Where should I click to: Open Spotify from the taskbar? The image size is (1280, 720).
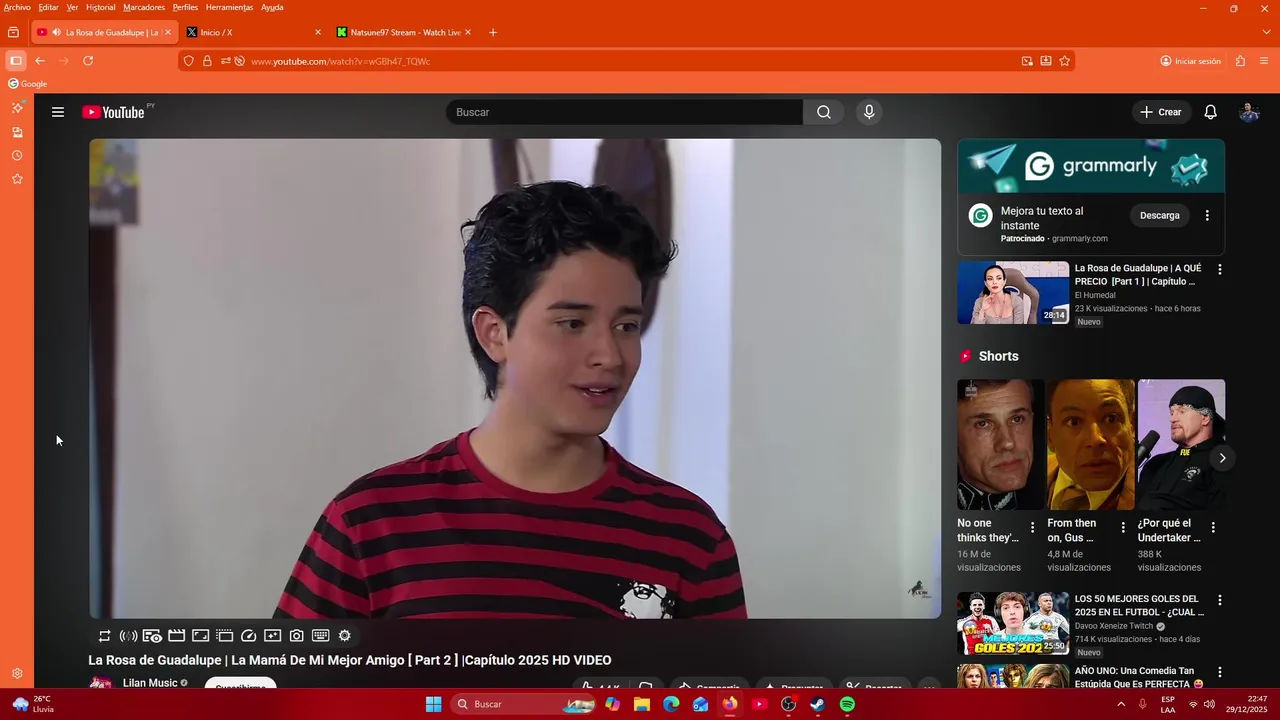tap(847, 704)
